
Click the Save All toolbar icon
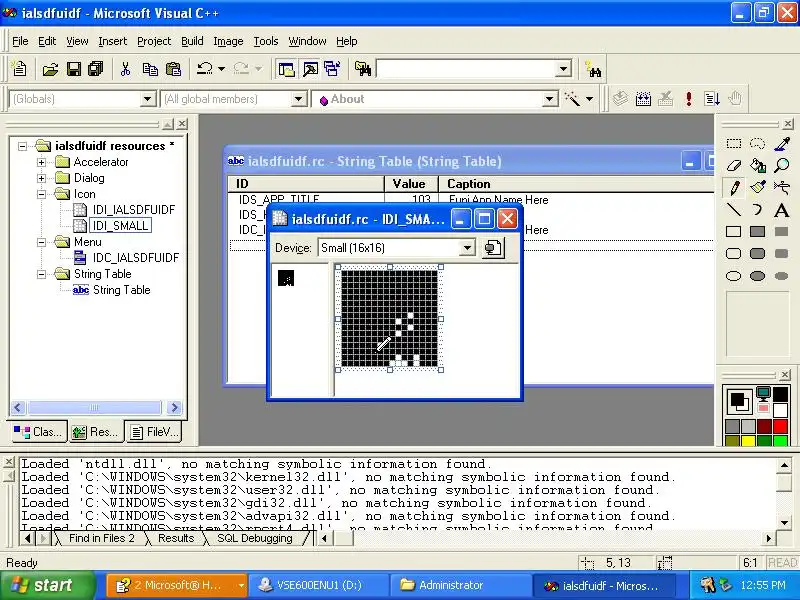[x=96, y=69]
